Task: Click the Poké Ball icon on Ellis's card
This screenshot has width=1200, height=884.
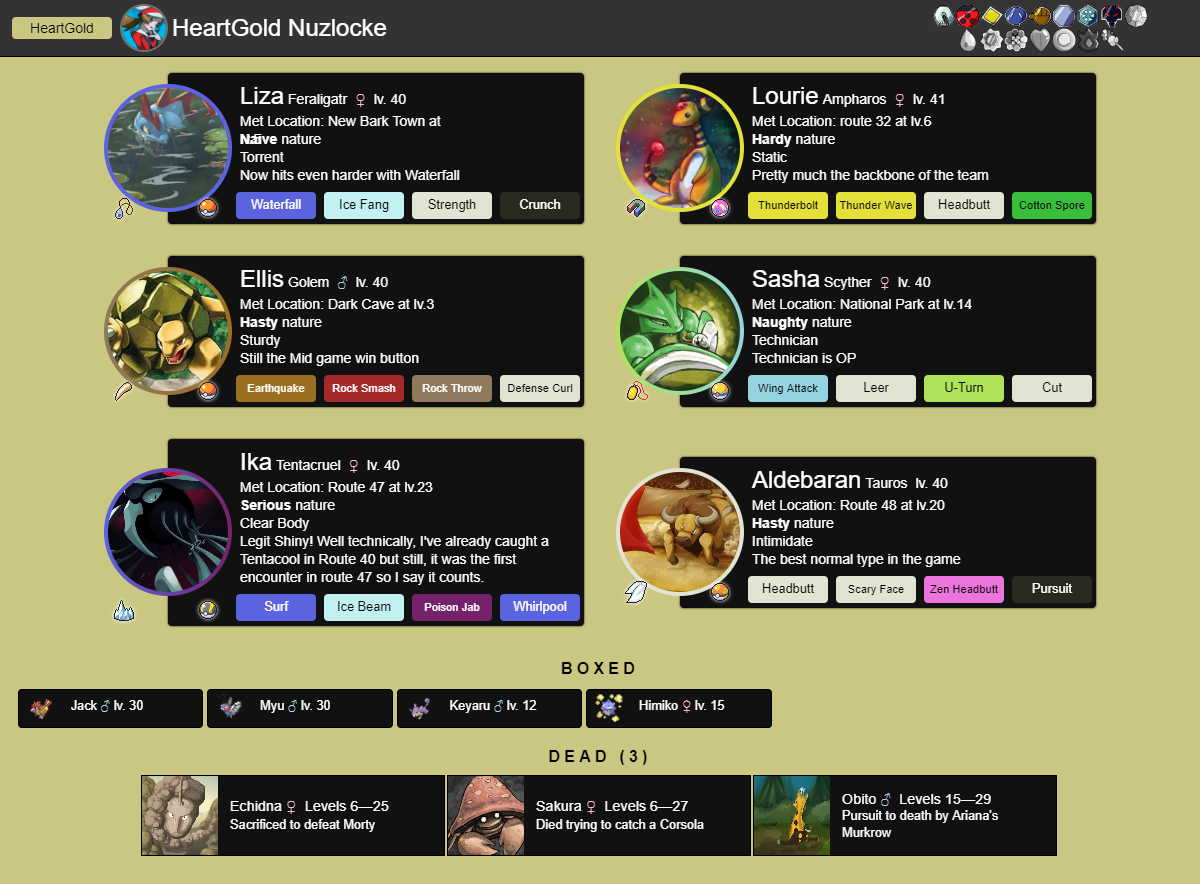Action: pos(208,391)
